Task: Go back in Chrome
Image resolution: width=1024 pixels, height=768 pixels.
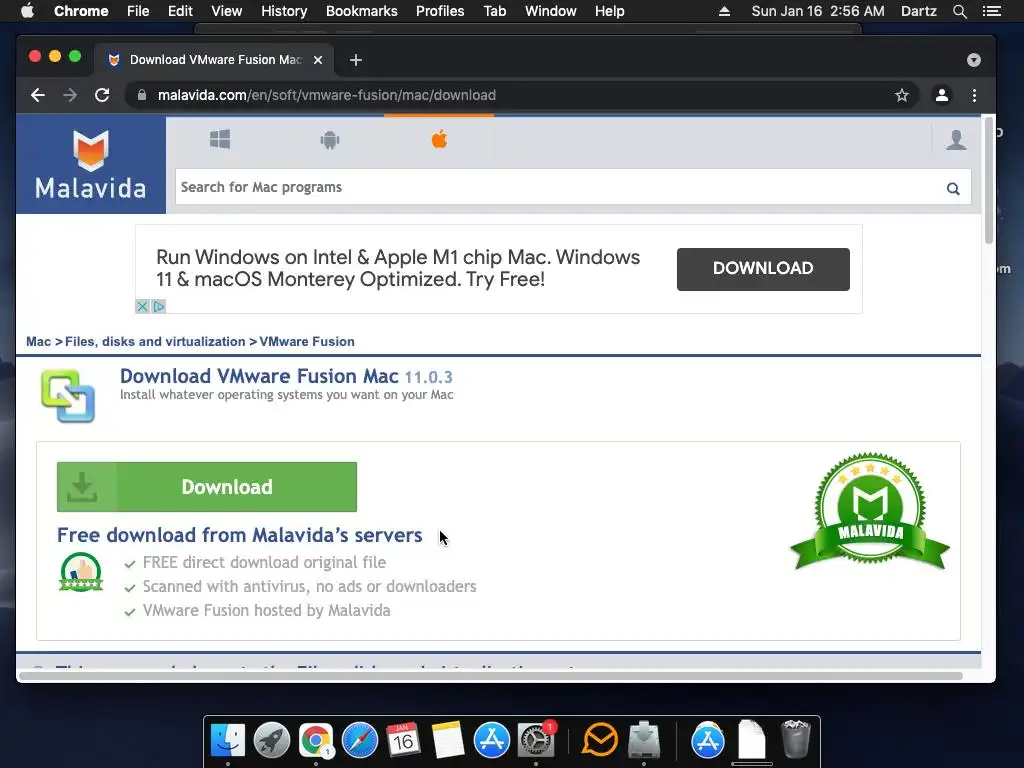Action: 38,95
